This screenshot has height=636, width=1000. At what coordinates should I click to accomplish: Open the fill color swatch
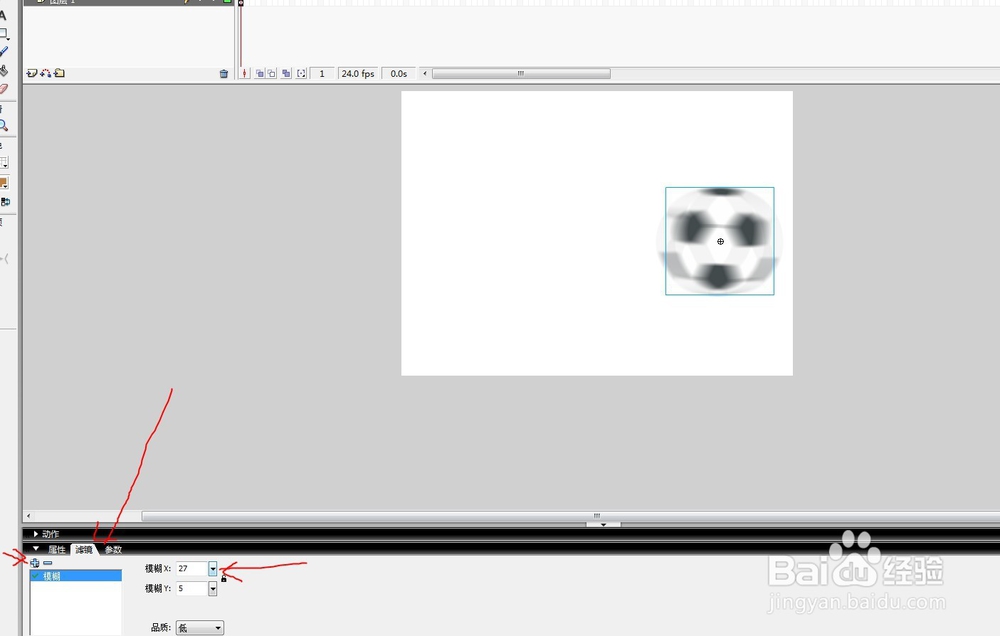point(4,183)
